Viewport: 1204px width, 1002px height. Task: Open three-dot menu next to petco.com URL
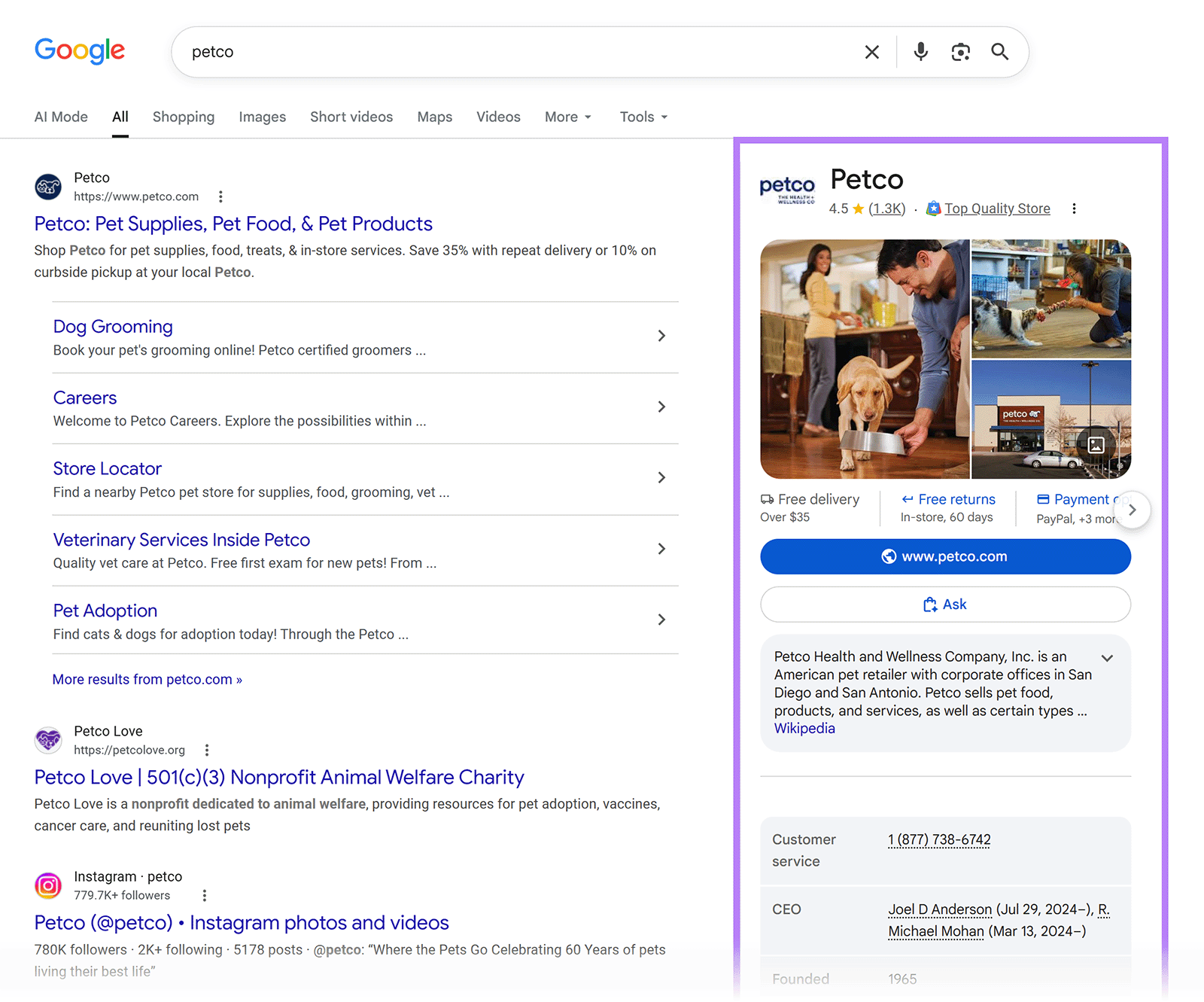point(220,196)
